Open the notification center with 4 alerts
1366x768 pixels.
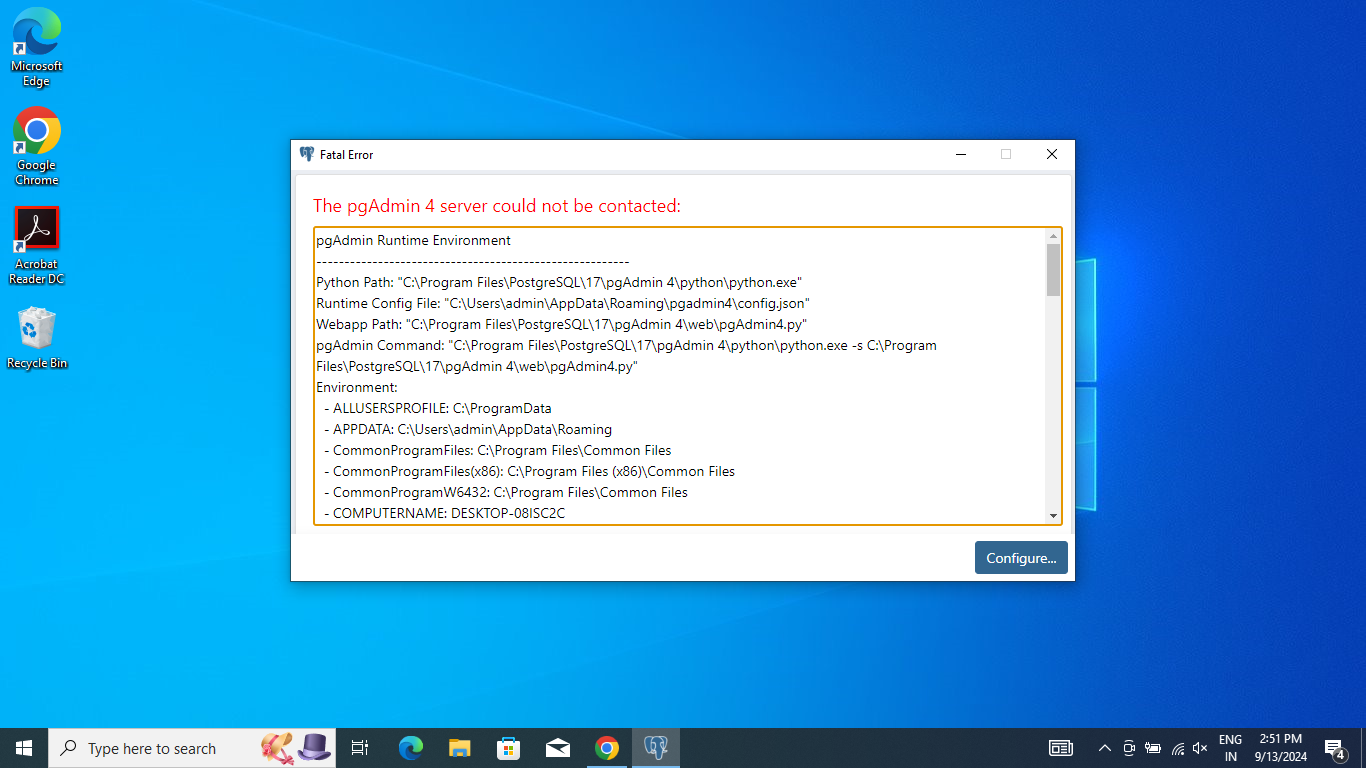click(1334, 748)
